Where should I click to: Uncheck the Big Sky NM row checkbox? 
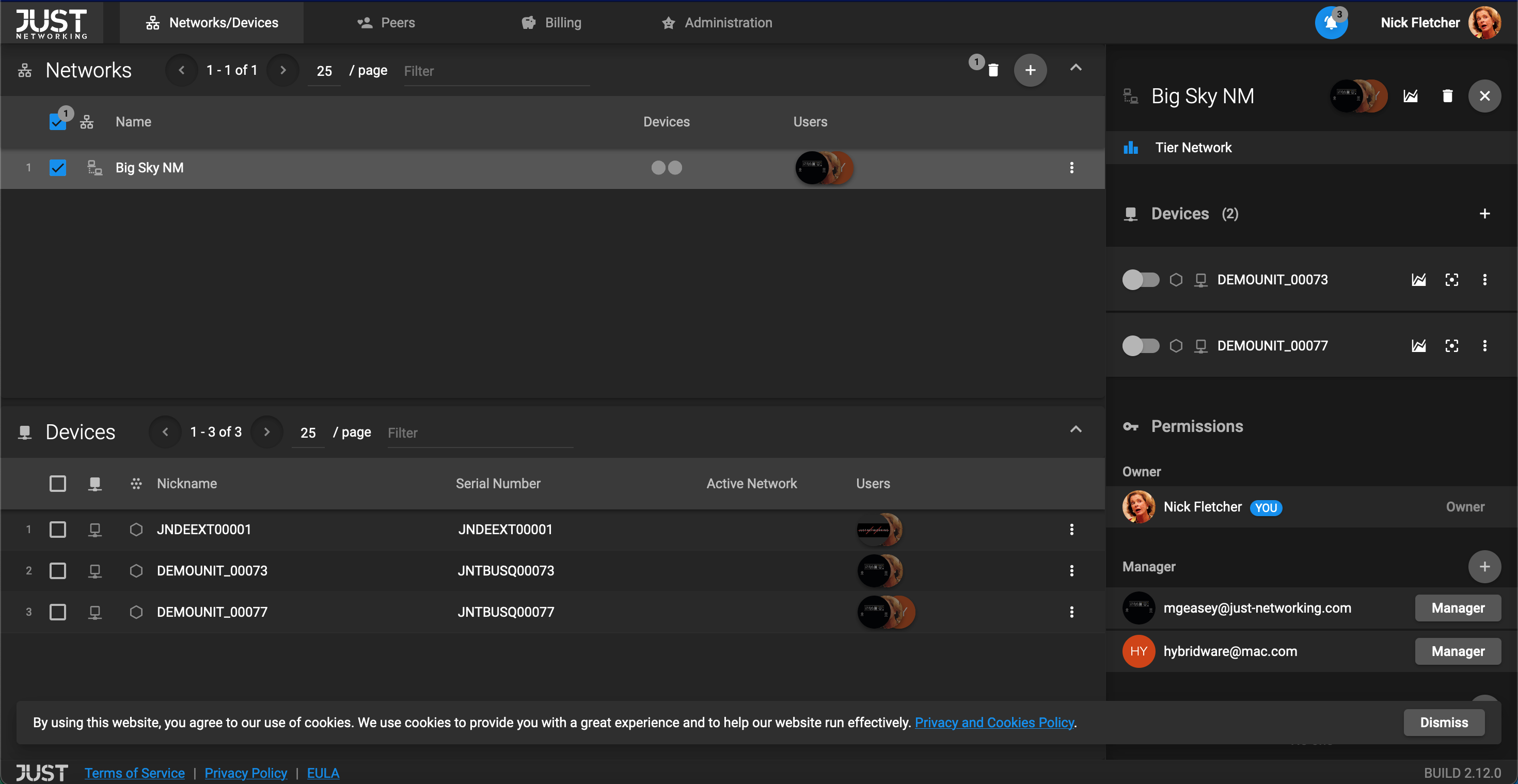[x=58, y=168]
